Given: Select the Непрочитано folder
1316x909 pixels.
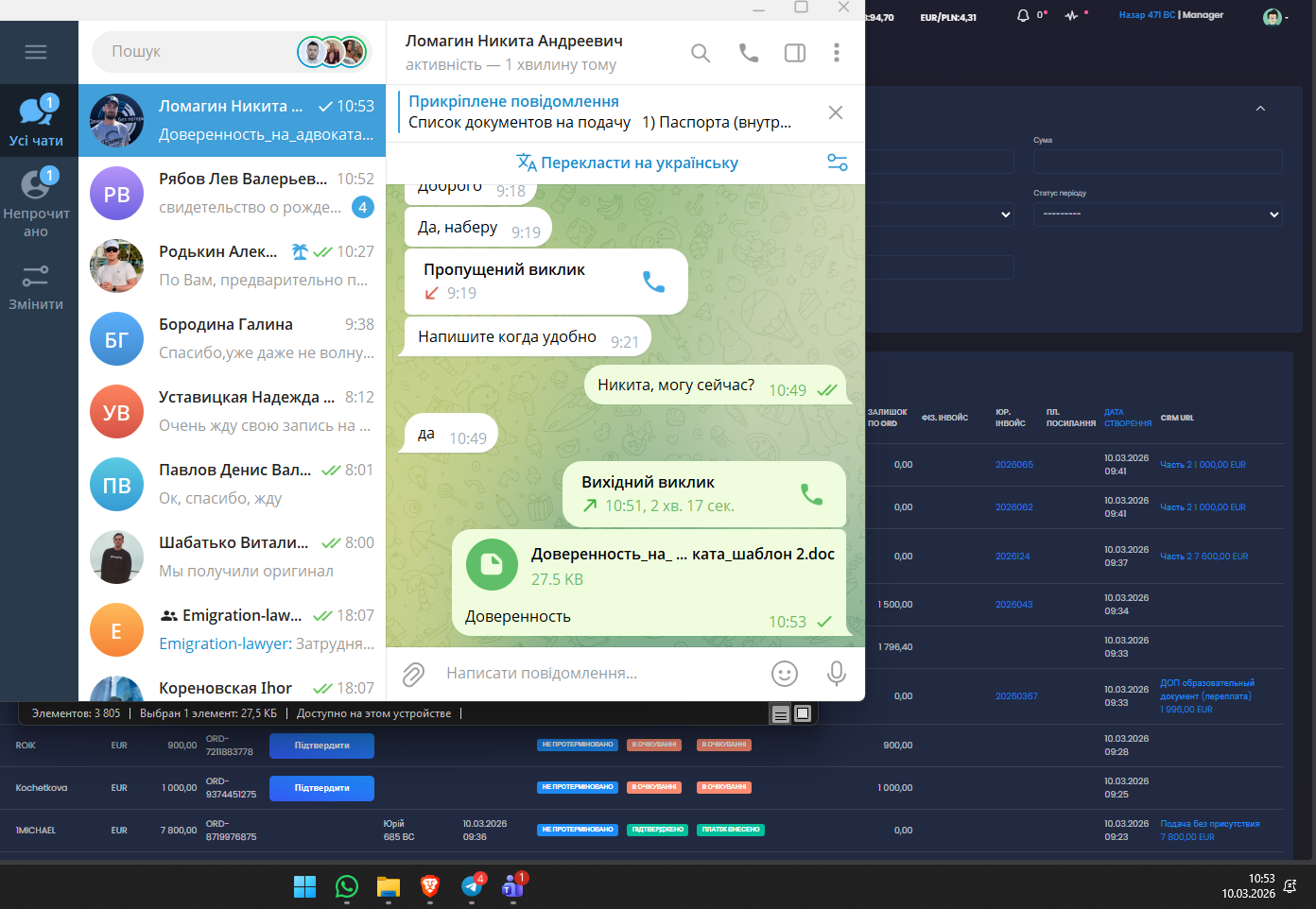Looking at the screenshot, I should 36,202.
